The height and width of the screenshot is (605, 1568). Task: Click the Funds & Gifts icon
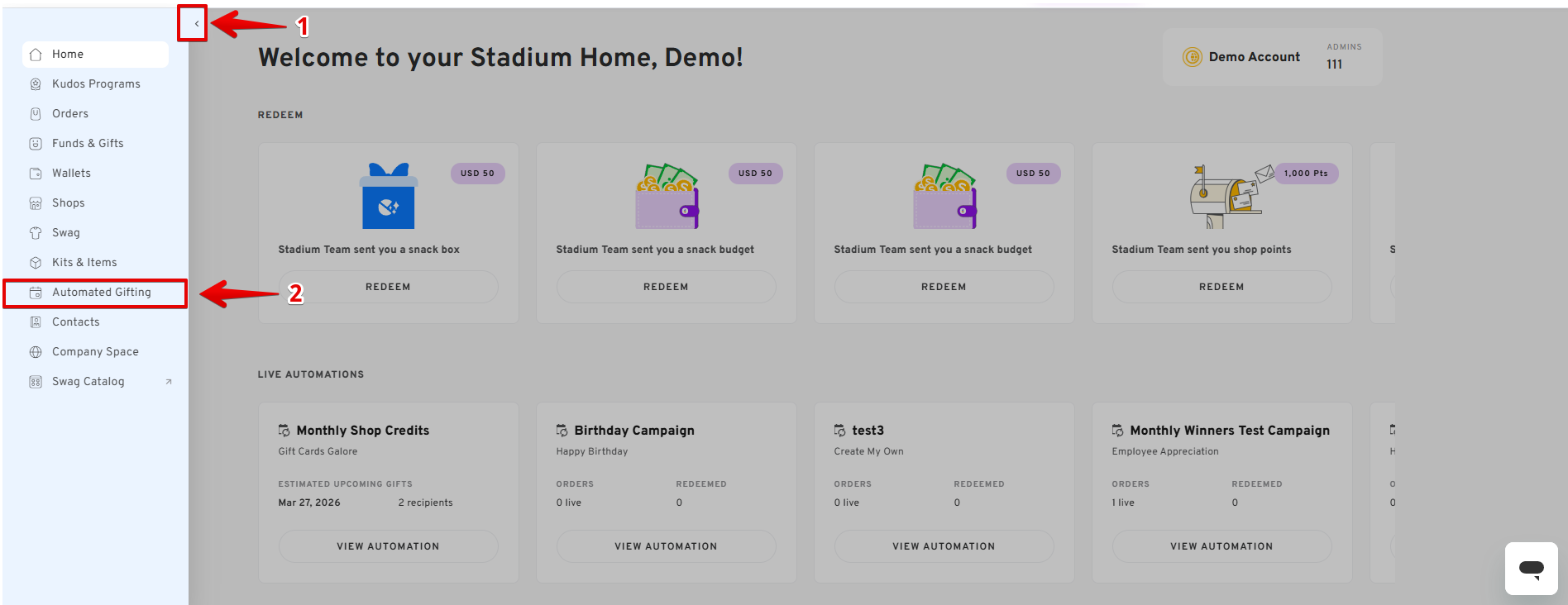tap(36, 144)
